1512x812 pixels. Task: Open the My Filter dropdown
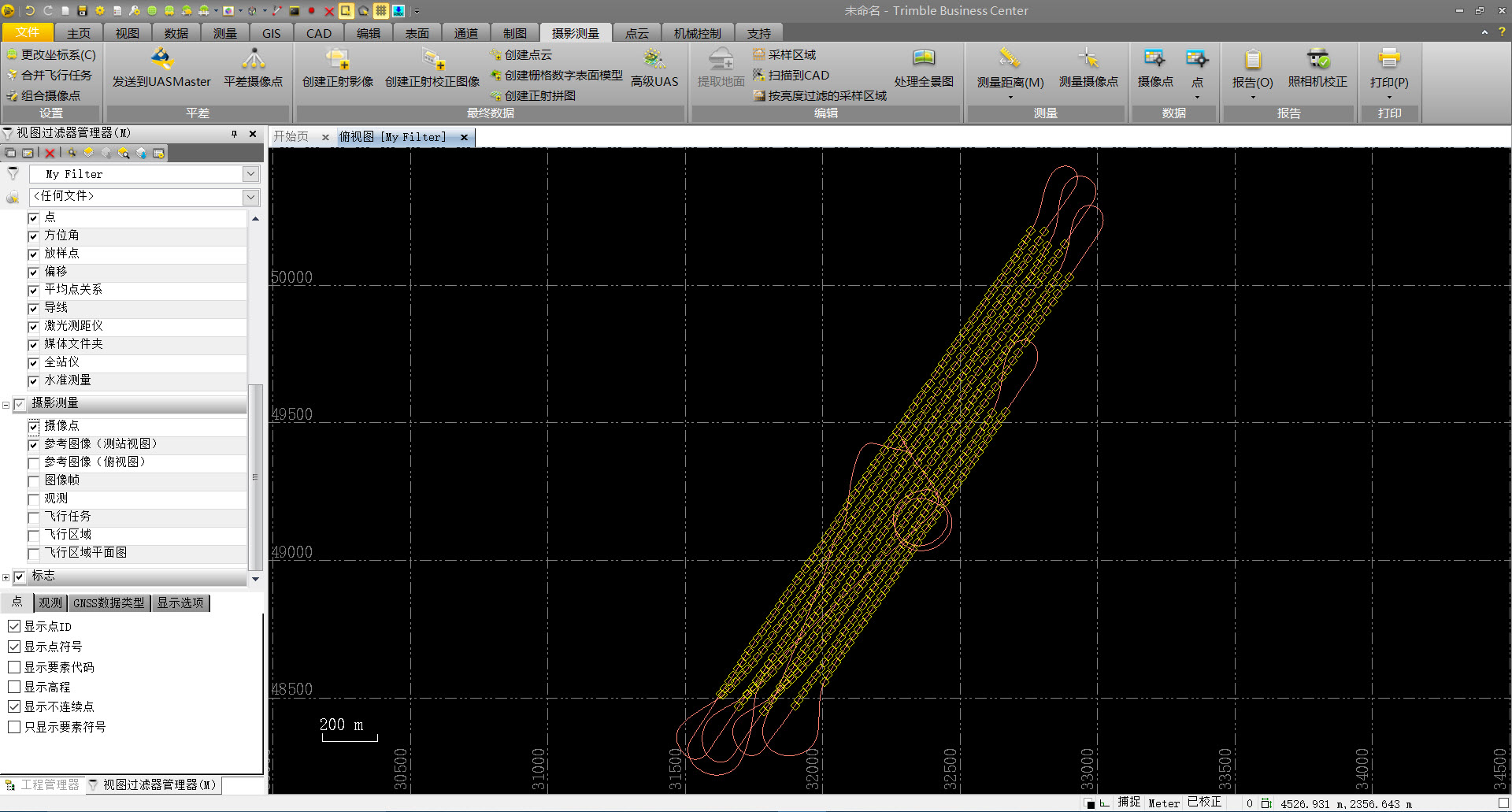[x=251, y=174]
